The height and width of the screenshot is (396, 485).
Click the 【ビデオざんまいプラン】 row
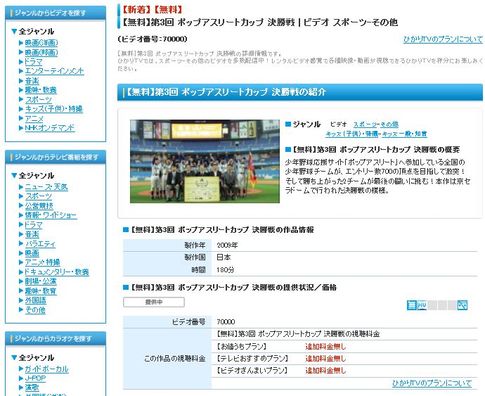[345, 371]
